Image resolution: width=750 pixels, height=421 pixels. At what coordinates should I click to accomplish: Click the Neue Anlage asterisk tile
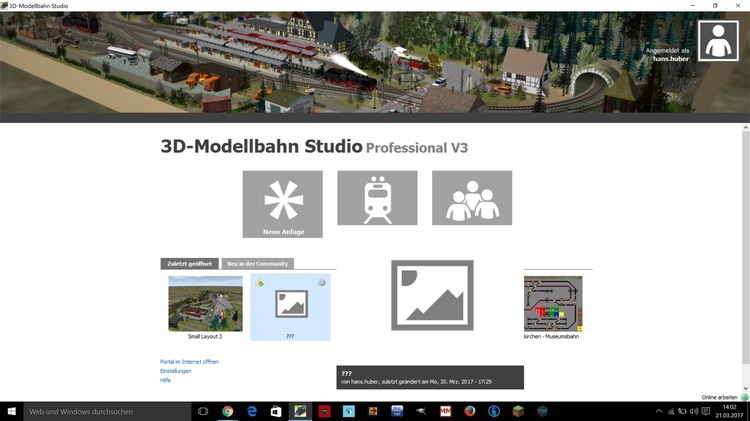pos(283,204)
